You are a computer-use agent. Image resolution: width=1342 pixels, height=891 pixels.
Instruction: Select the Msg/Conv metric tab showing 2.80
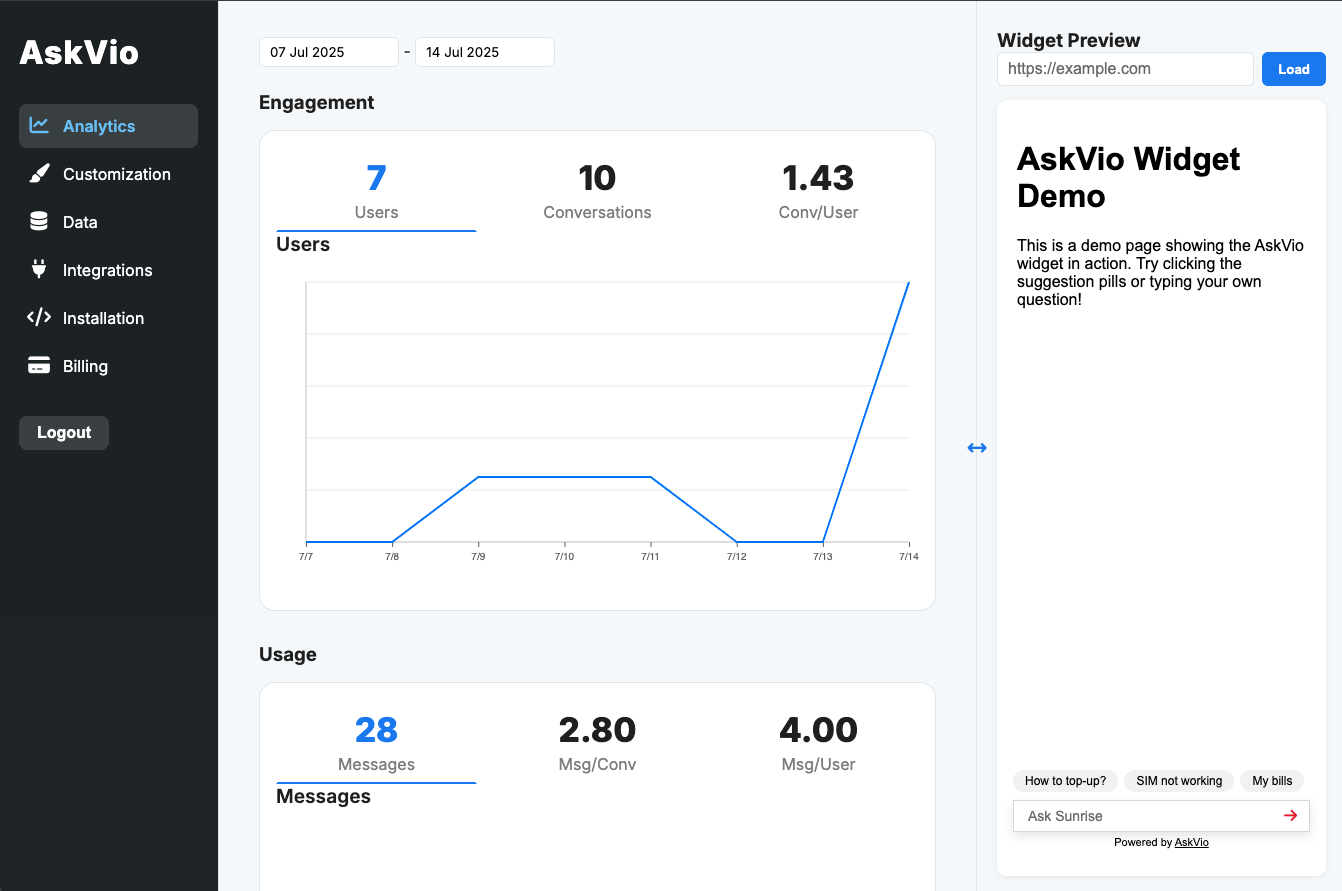pos(597,744)
